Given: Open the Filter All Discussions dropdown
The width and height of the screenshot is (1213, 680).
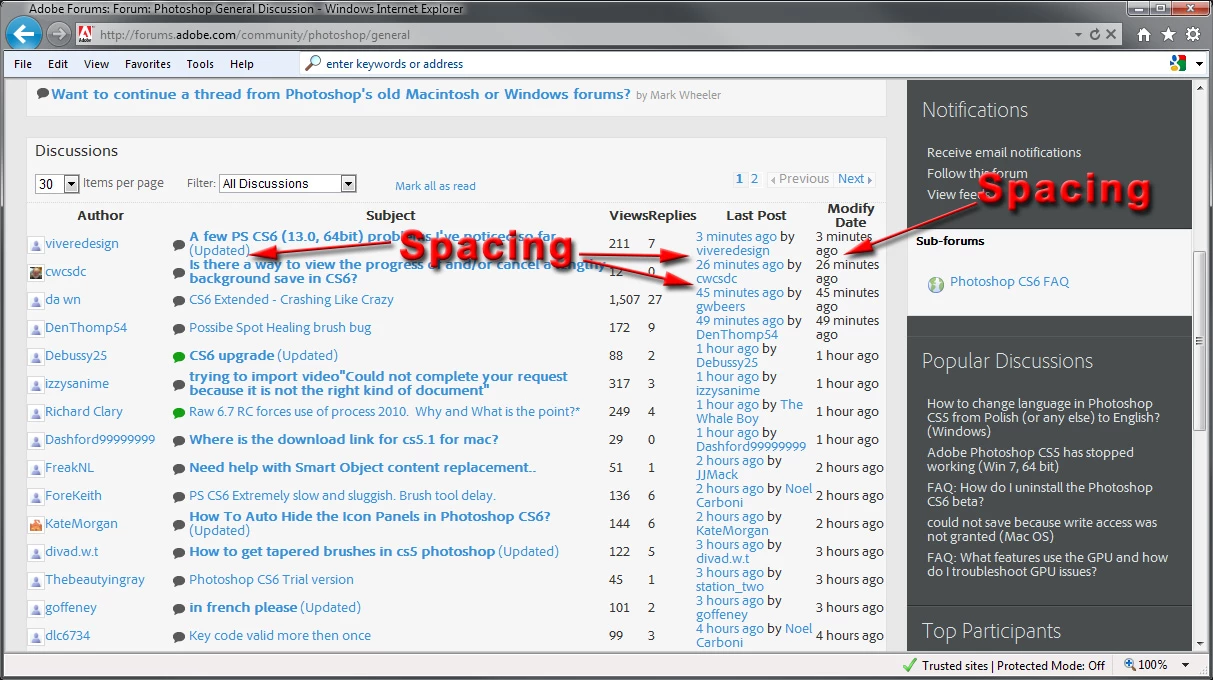Looking at the screenshot, I should tap(288, 184).
